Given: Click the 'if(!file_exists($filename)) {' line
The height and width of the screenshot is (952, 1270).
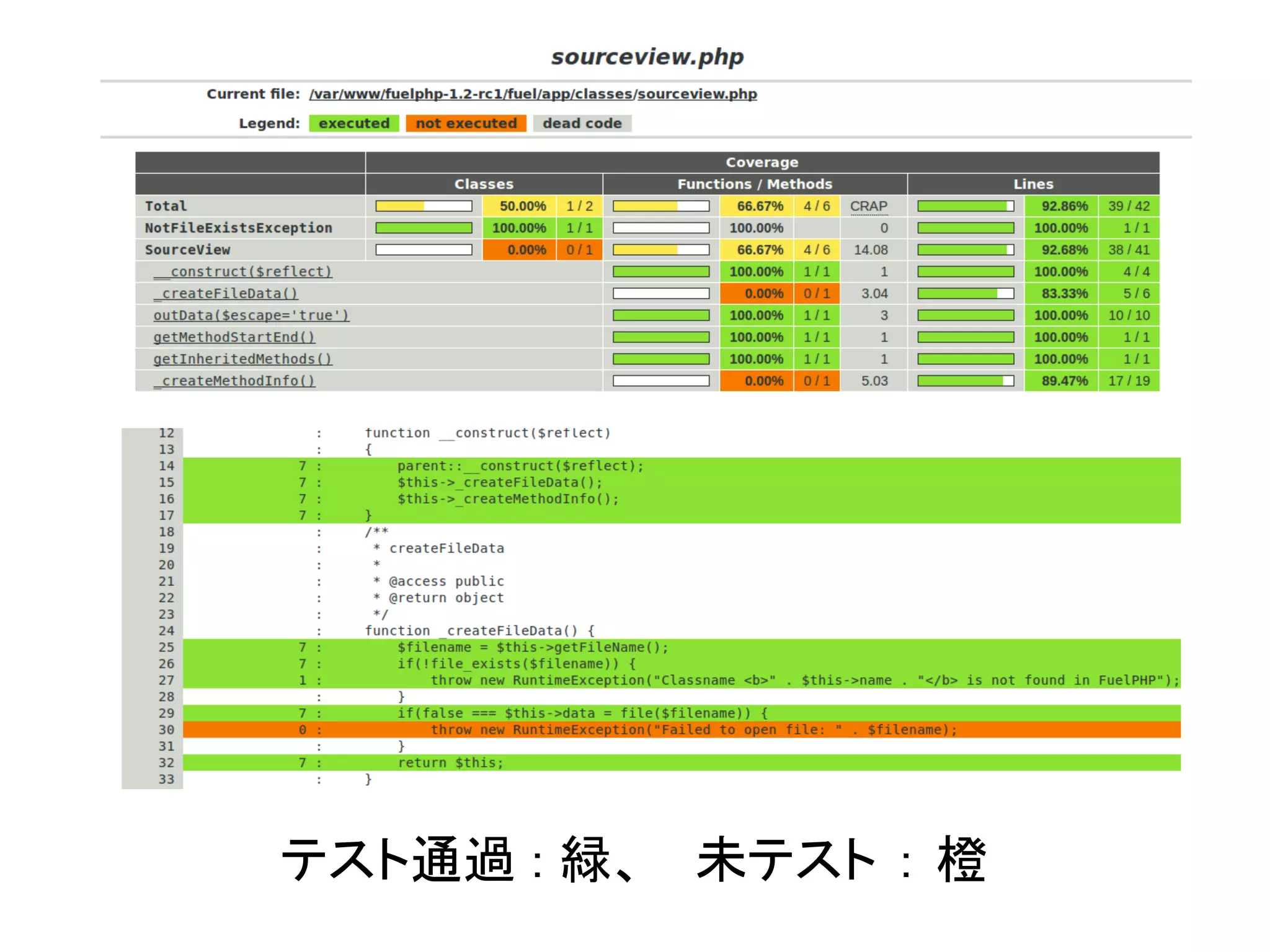Looking at the screenshot, I should pos(682,664).
